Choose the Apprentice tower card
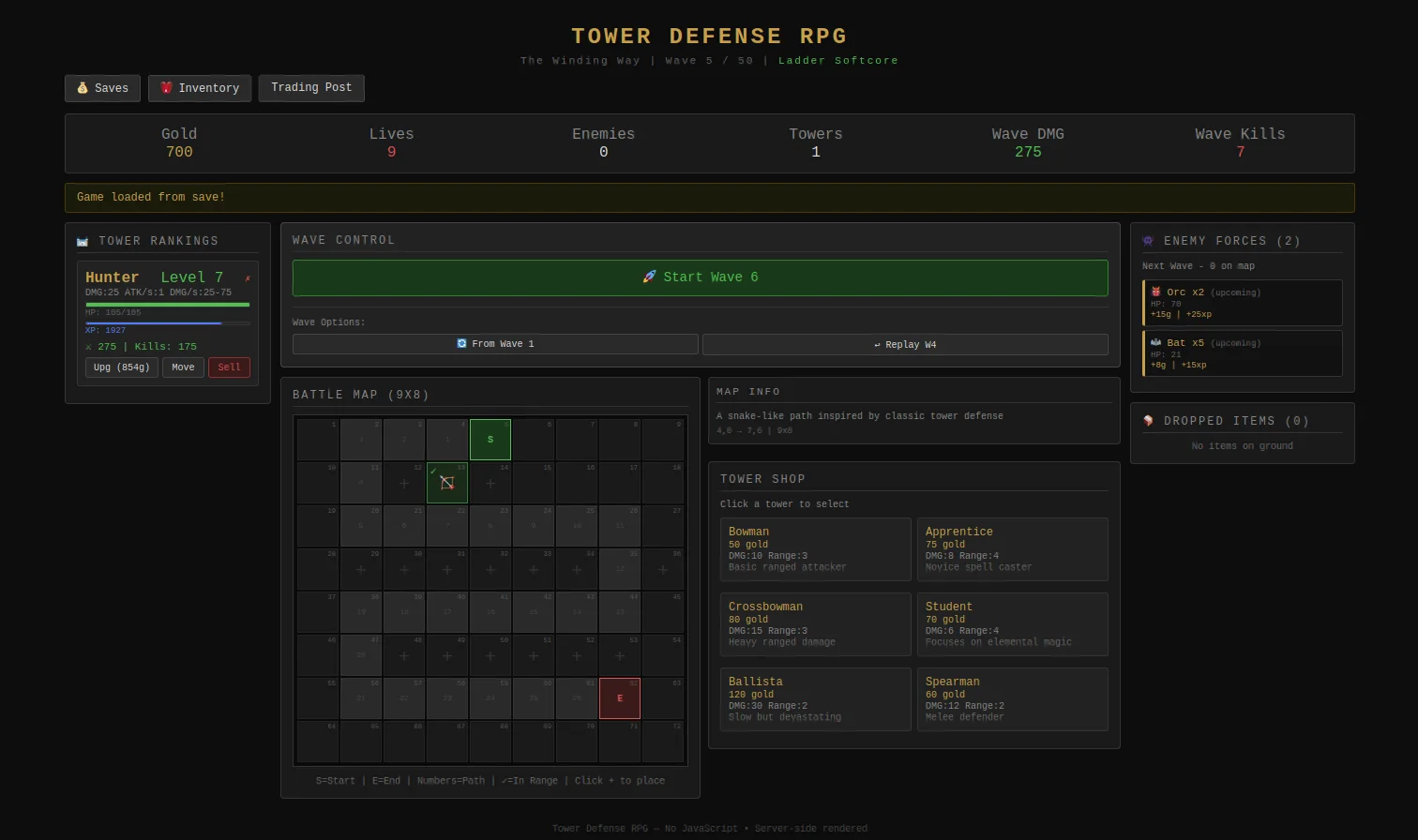 click(x=1012, y=548)
